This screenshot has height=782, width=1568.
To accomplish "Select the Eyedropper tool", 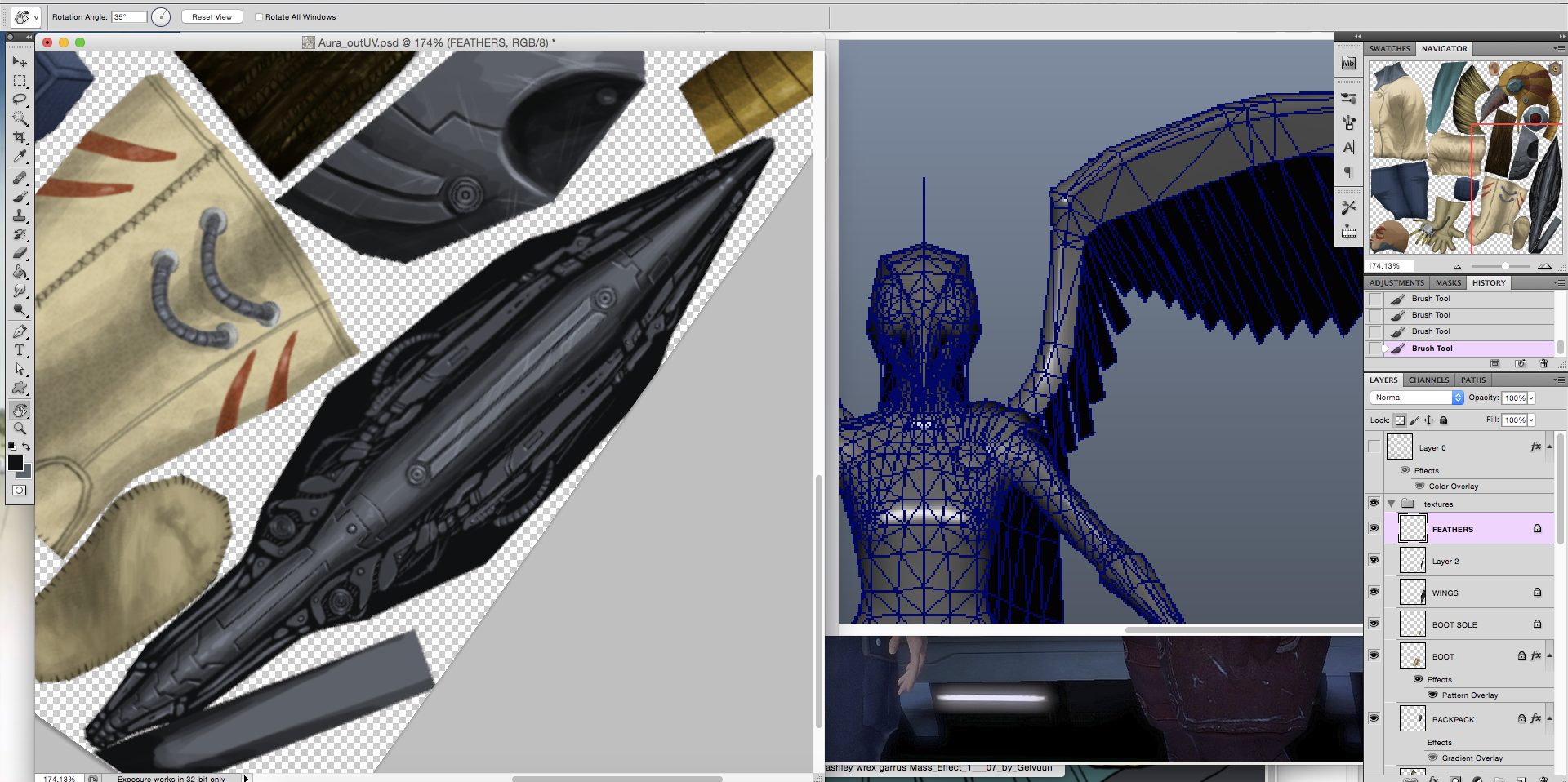I will pyautogui.click(x=20, y=156).
